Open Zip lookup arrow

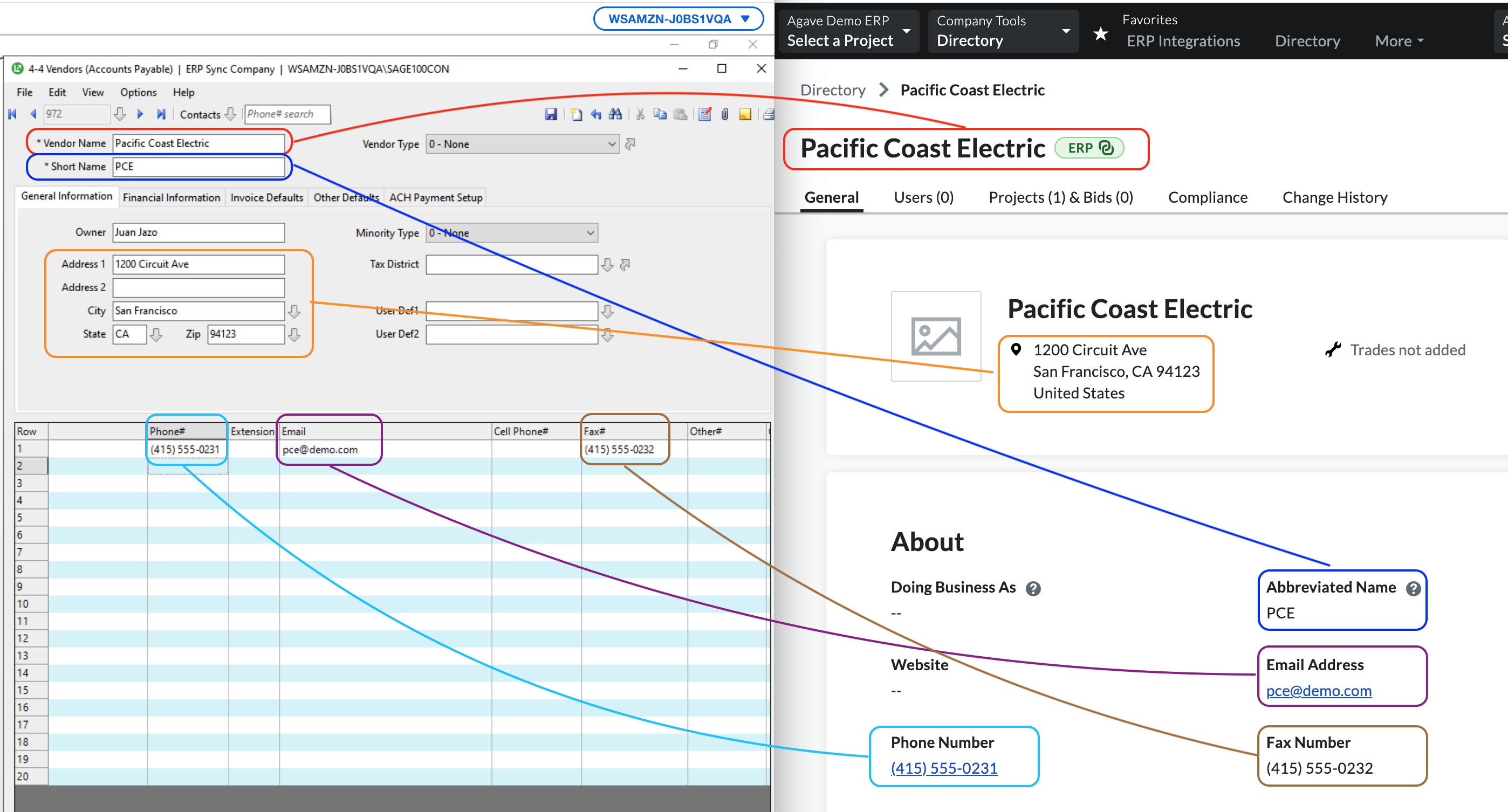click(294, 335)
